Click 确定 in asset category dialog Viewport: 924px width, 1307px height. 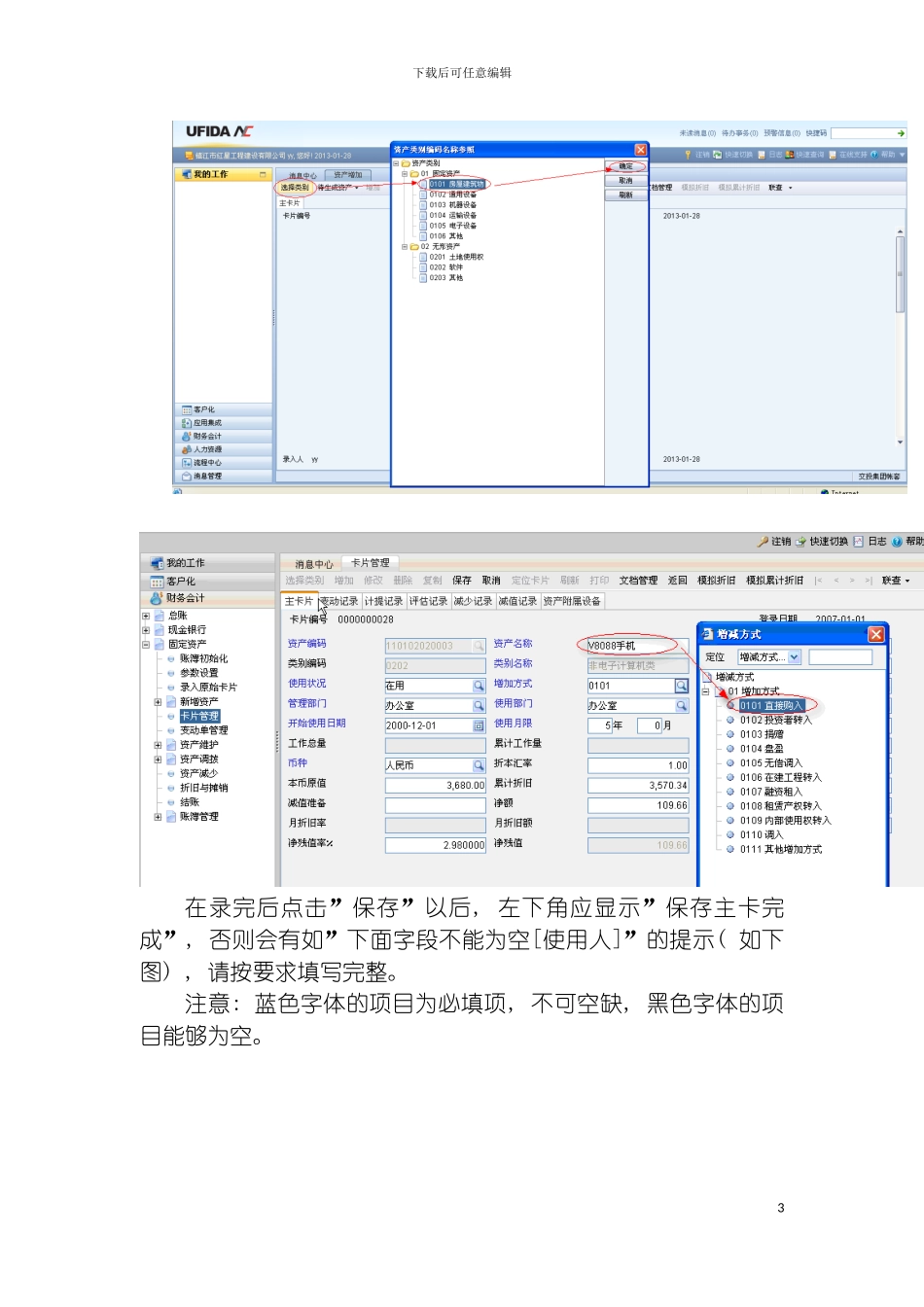(625, 166)
